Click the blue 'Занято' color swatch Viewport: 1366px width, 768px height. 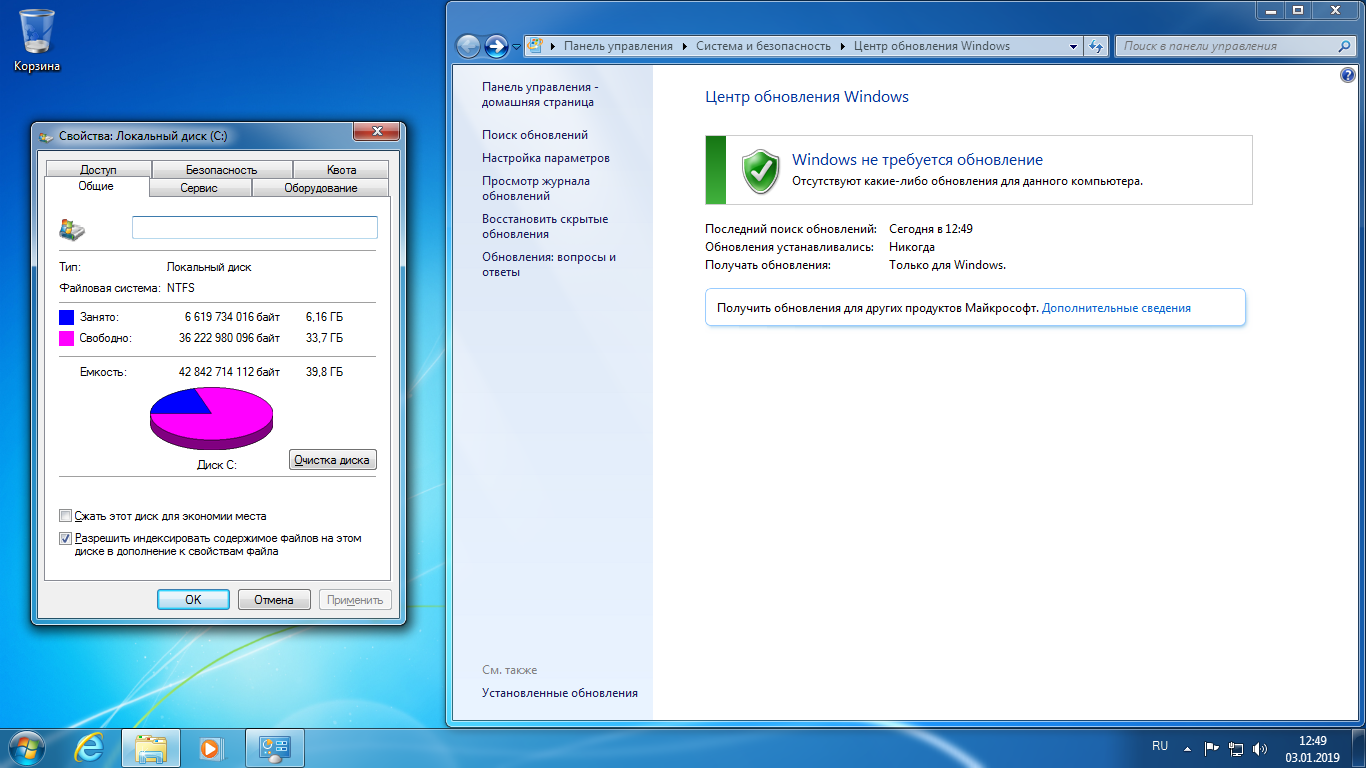(67, 316)
